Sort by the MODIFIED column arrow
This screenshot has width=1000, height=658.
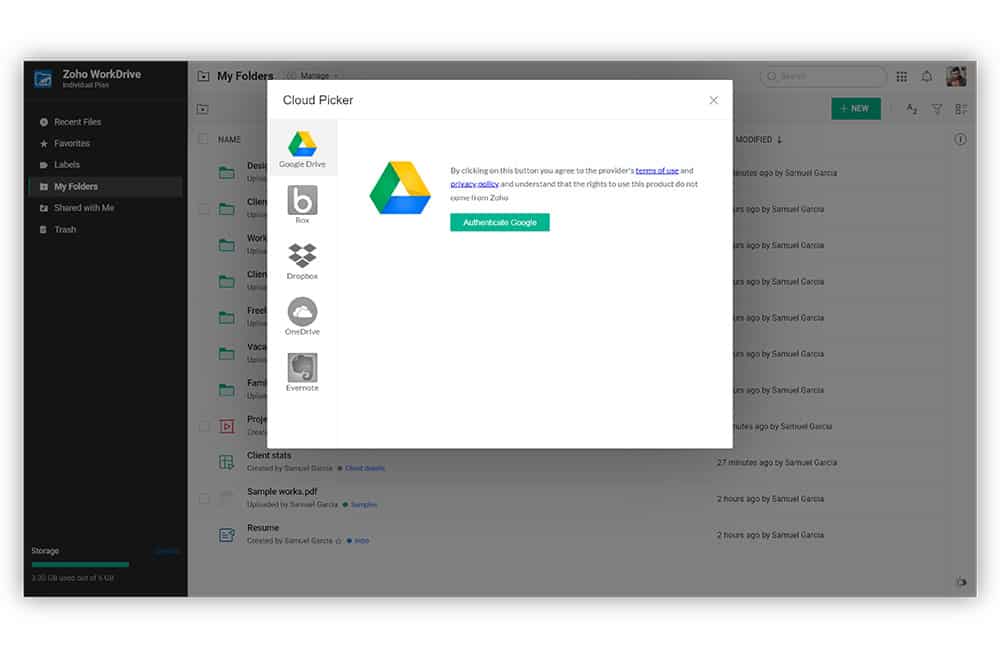[779, 140]
